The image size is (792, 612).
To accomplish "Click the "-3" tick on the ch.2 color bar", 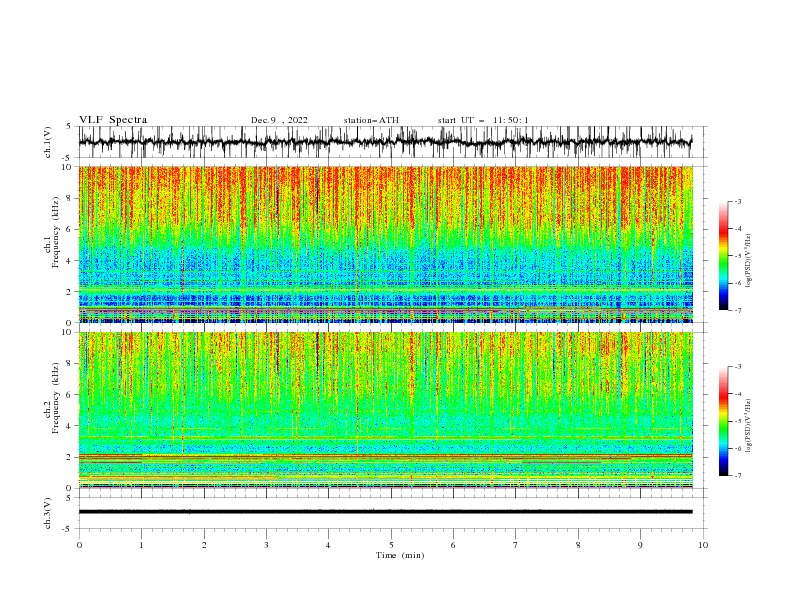I will pos(737,367).
